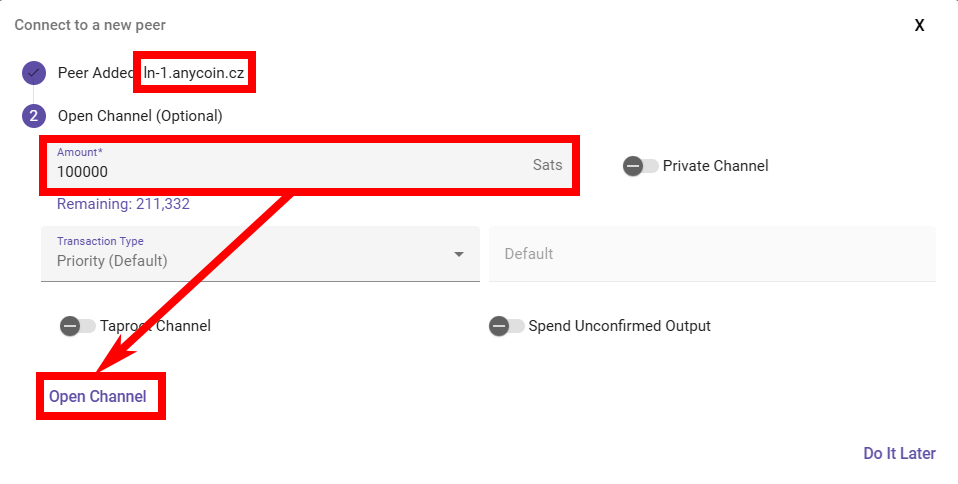958x484 pixels.
Task: Enable the Taproot Channel switch
Action: pyautogui.click(x=78, y=326)
